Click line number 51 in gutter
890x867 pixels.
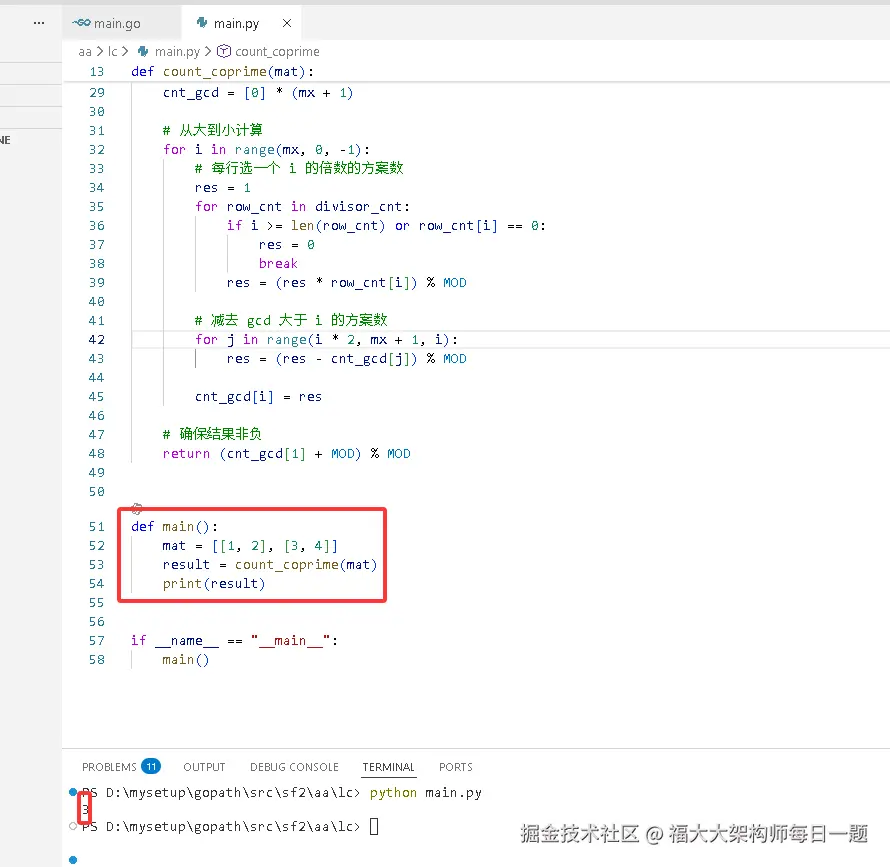tap(96, 527)
